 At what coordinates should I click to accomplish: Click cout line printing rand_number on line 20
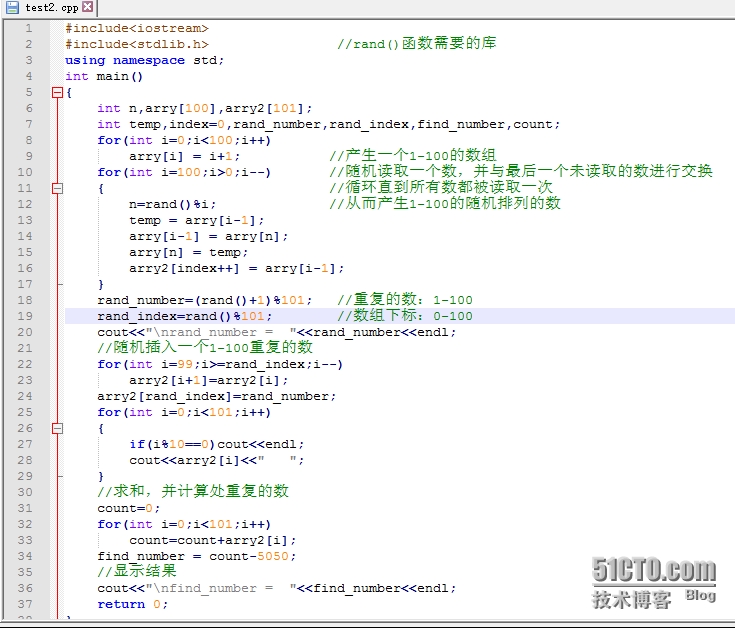click(x=277, y=332)
